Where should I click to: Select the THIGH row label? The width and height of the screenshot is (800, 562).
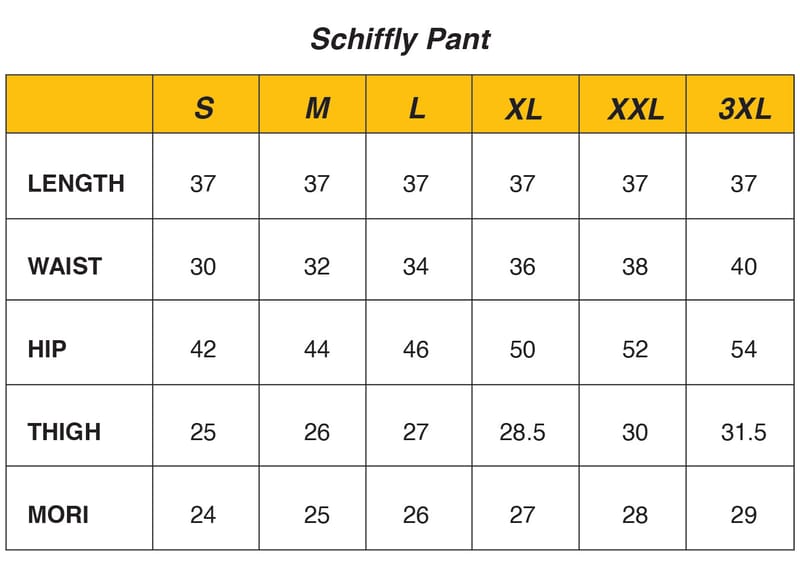[65, 432]
